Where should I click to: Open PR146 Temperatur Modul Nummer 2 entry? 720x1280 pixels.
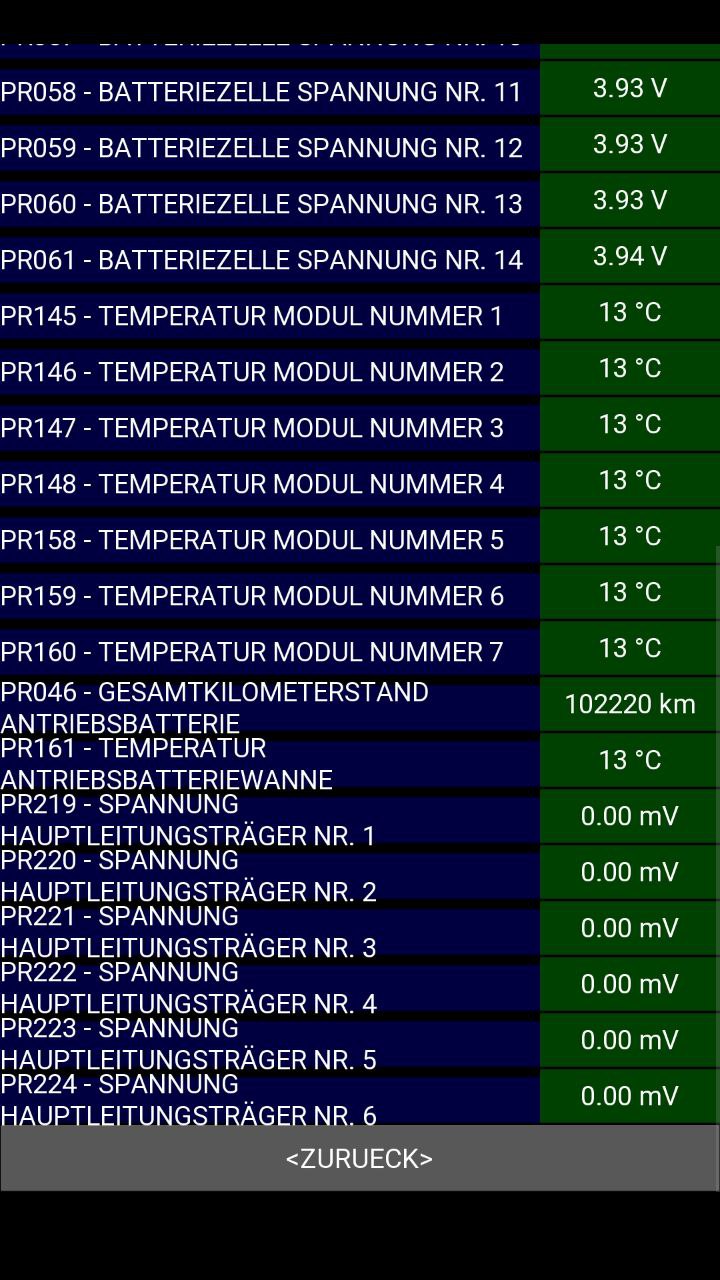[252, 372]
